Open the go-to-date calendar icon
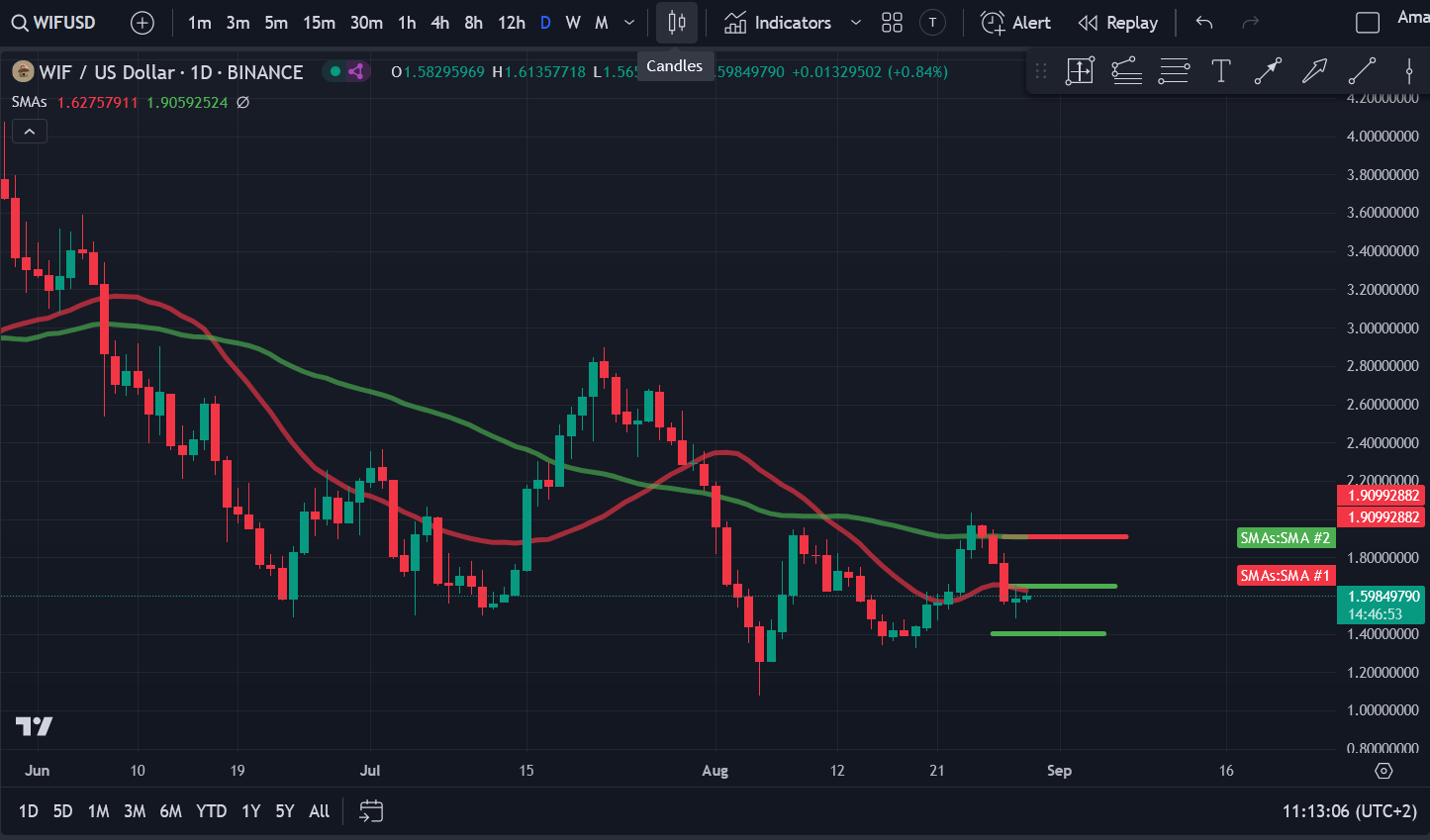This screenshot has height=840, width=1430. pos(371,811)
